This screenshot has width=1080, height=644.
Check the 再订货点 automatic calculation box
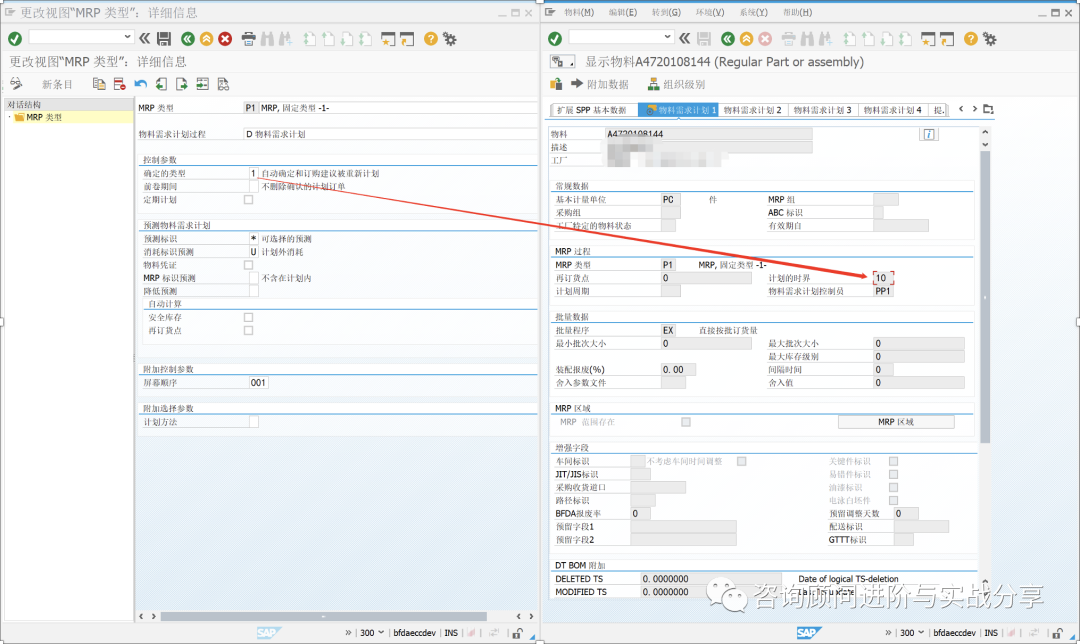249,331
